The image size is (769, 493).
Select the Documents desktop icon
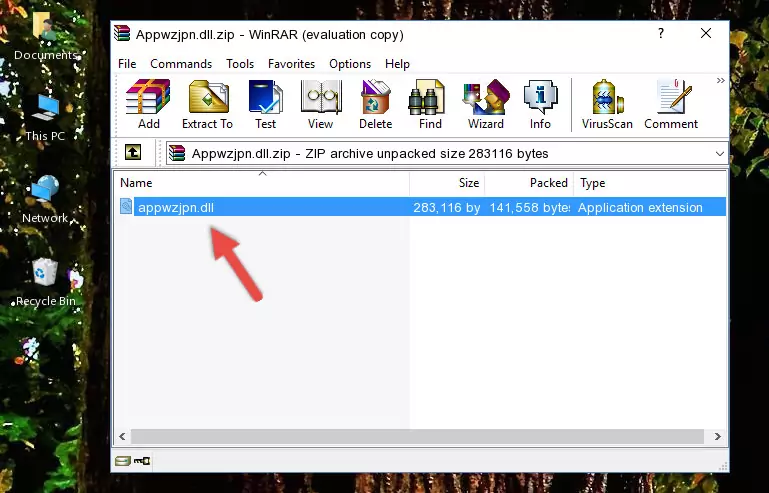(x=46, y=37)
